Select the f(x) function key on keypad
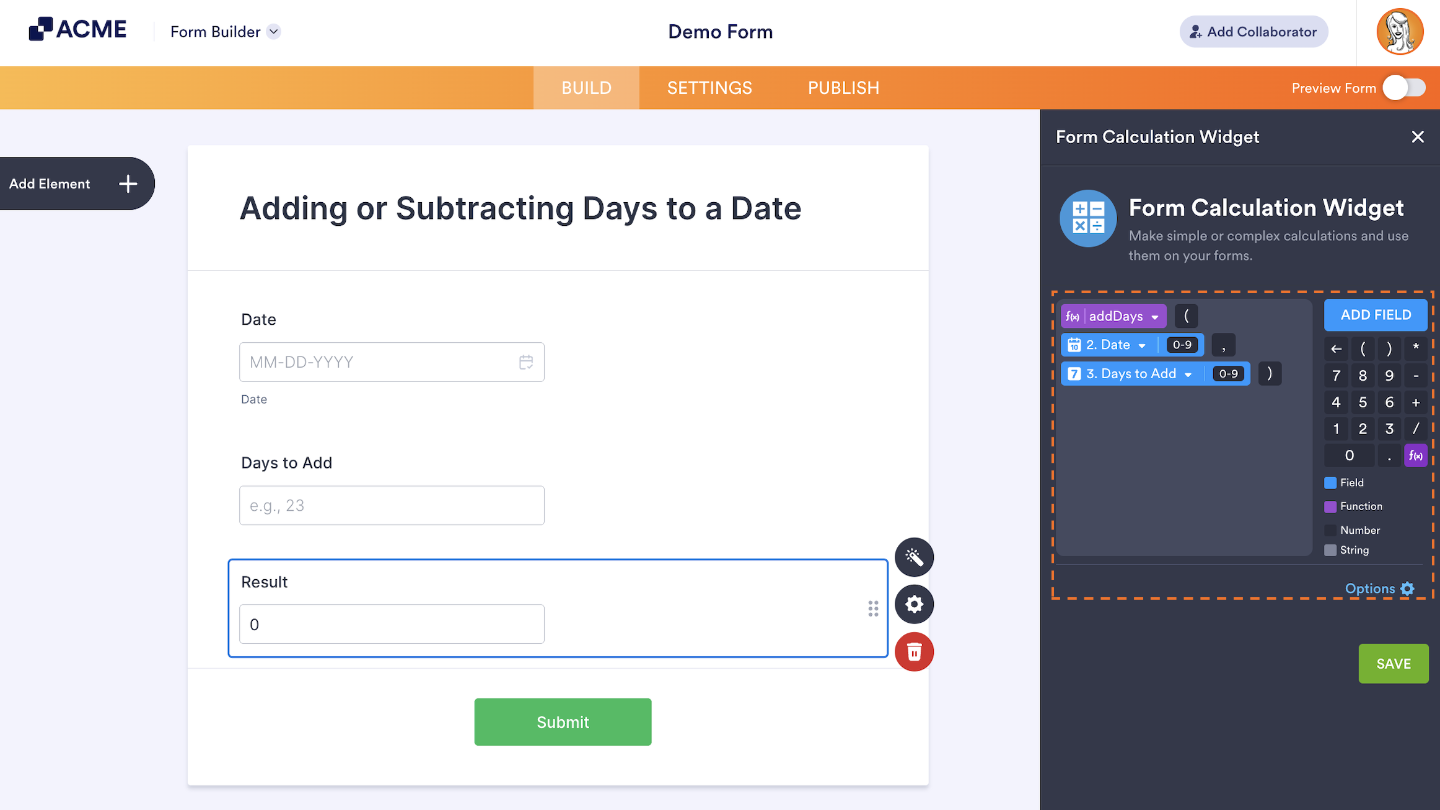Viewport: 1440px width, 810px height. [x=1415, y=455]
